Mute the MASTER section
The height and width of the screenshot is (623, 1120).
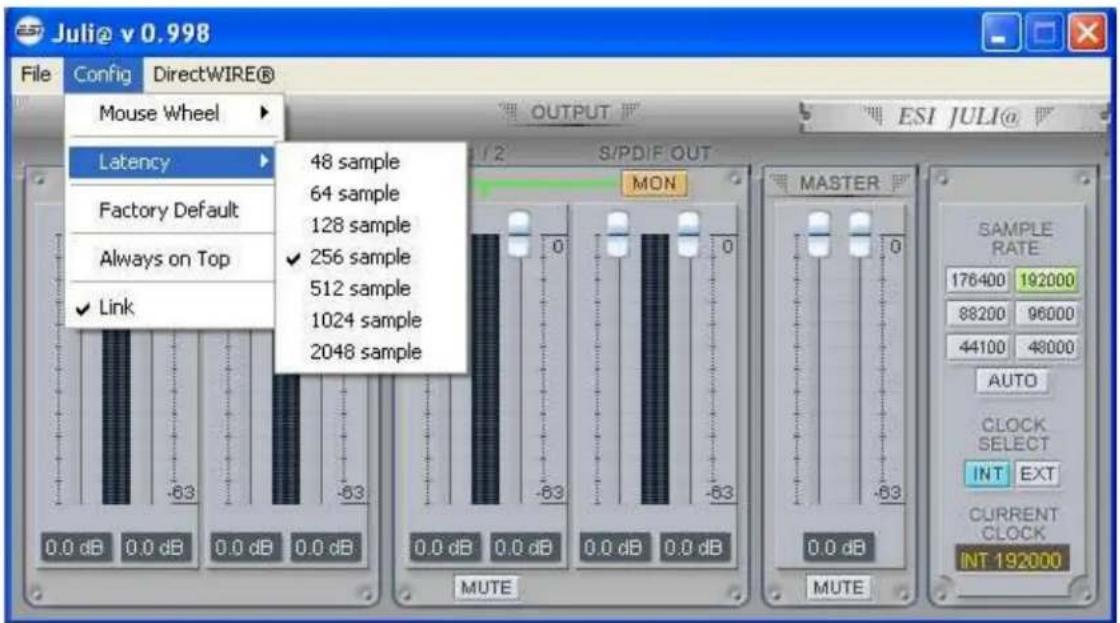tap(838, 588)
